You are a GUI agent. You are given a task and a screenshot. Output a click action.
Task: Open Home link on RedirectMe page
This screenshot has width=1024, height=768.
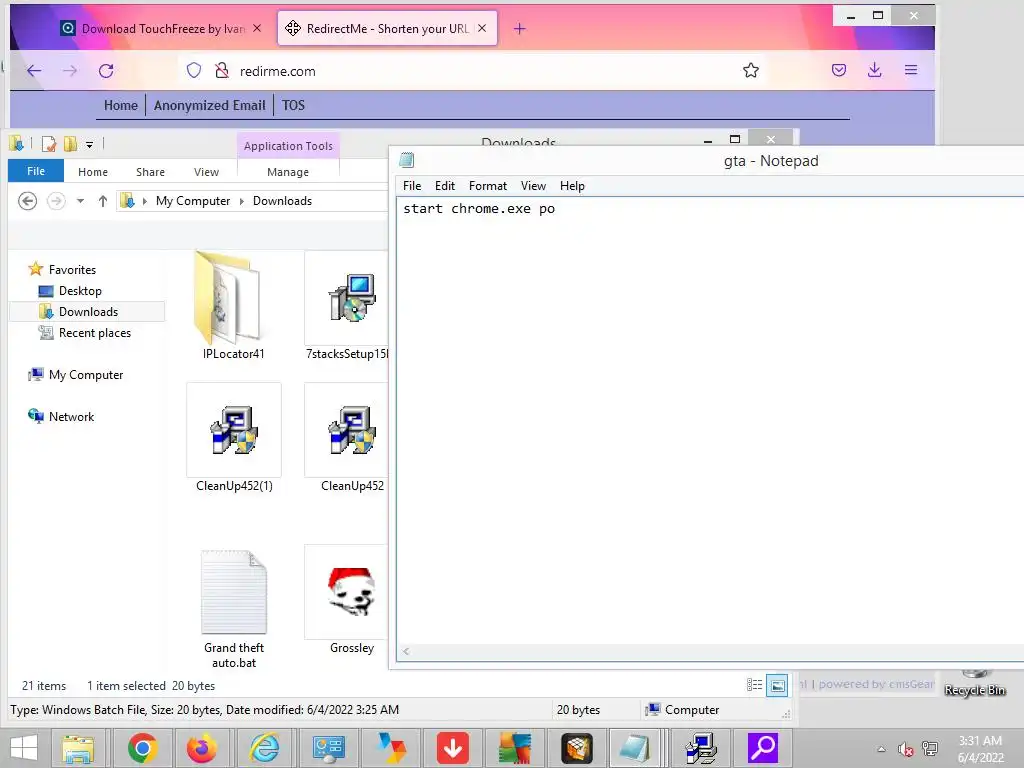[x=121, y=105]
